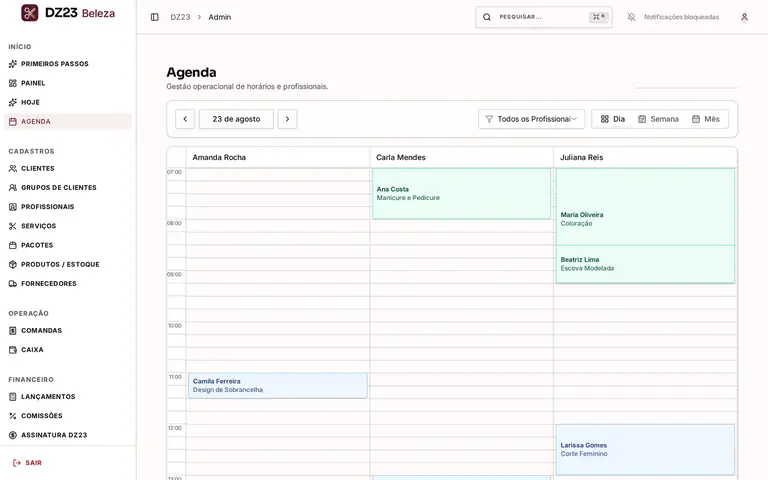Screen dimensions: 768x480
Task: Switch to Semana view
Action: tap(658, 119)
